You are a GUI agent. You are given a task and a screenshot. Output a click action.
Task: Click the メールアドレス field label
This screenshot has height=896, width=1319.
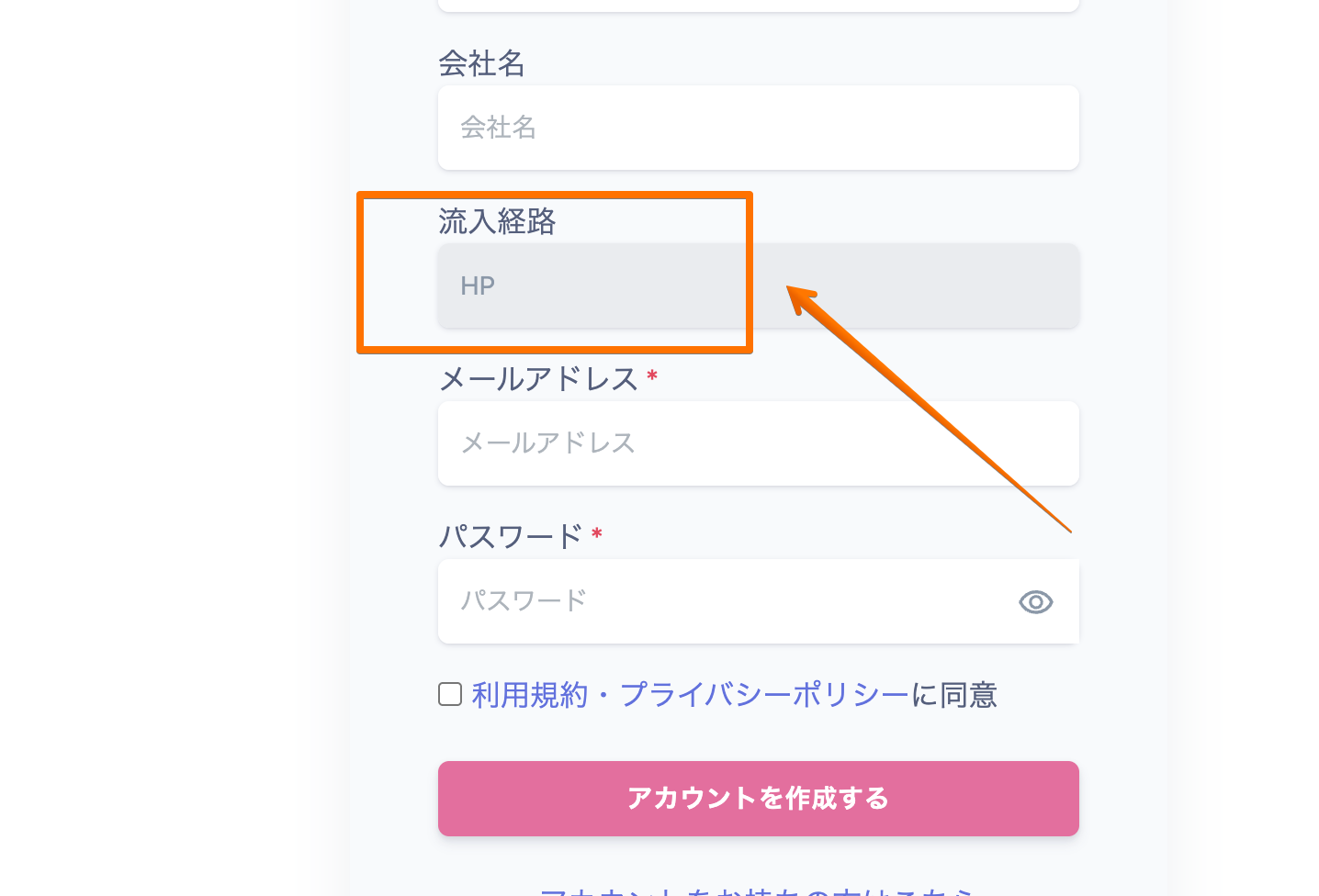(x=538, y=379)
